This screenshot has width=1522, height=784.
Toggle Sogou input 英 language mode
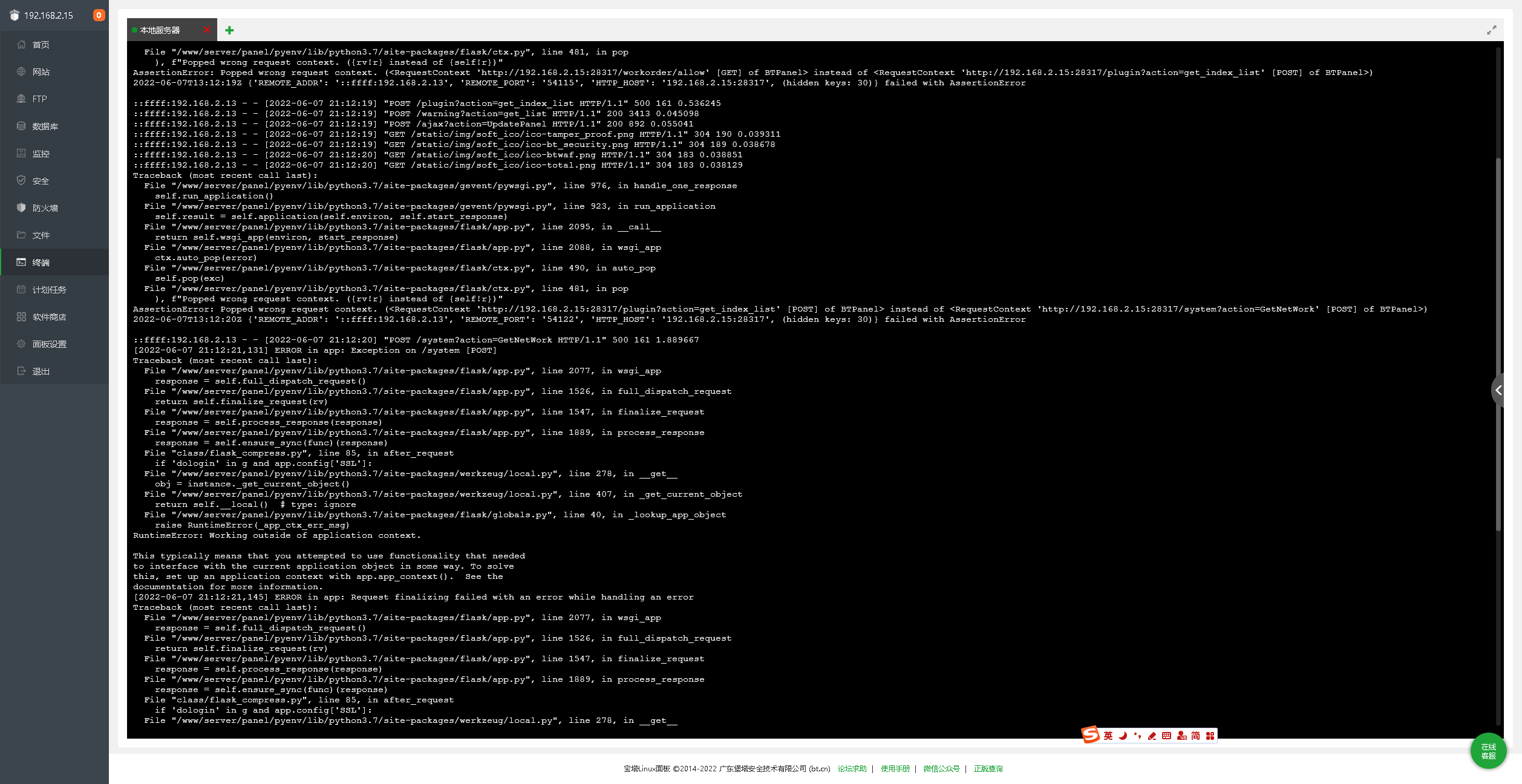[1108, 736]
